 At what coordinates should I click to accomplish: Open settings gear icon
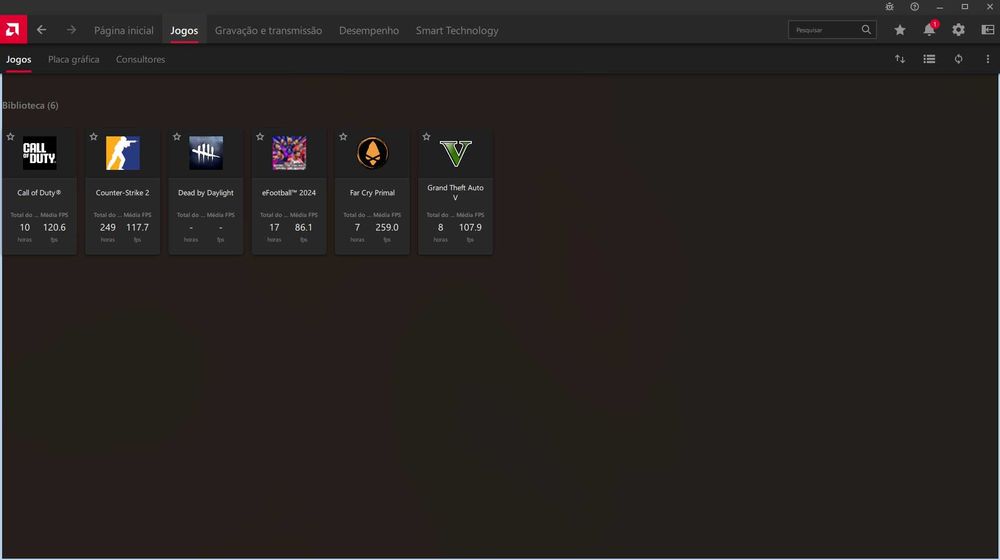[959, 30]
